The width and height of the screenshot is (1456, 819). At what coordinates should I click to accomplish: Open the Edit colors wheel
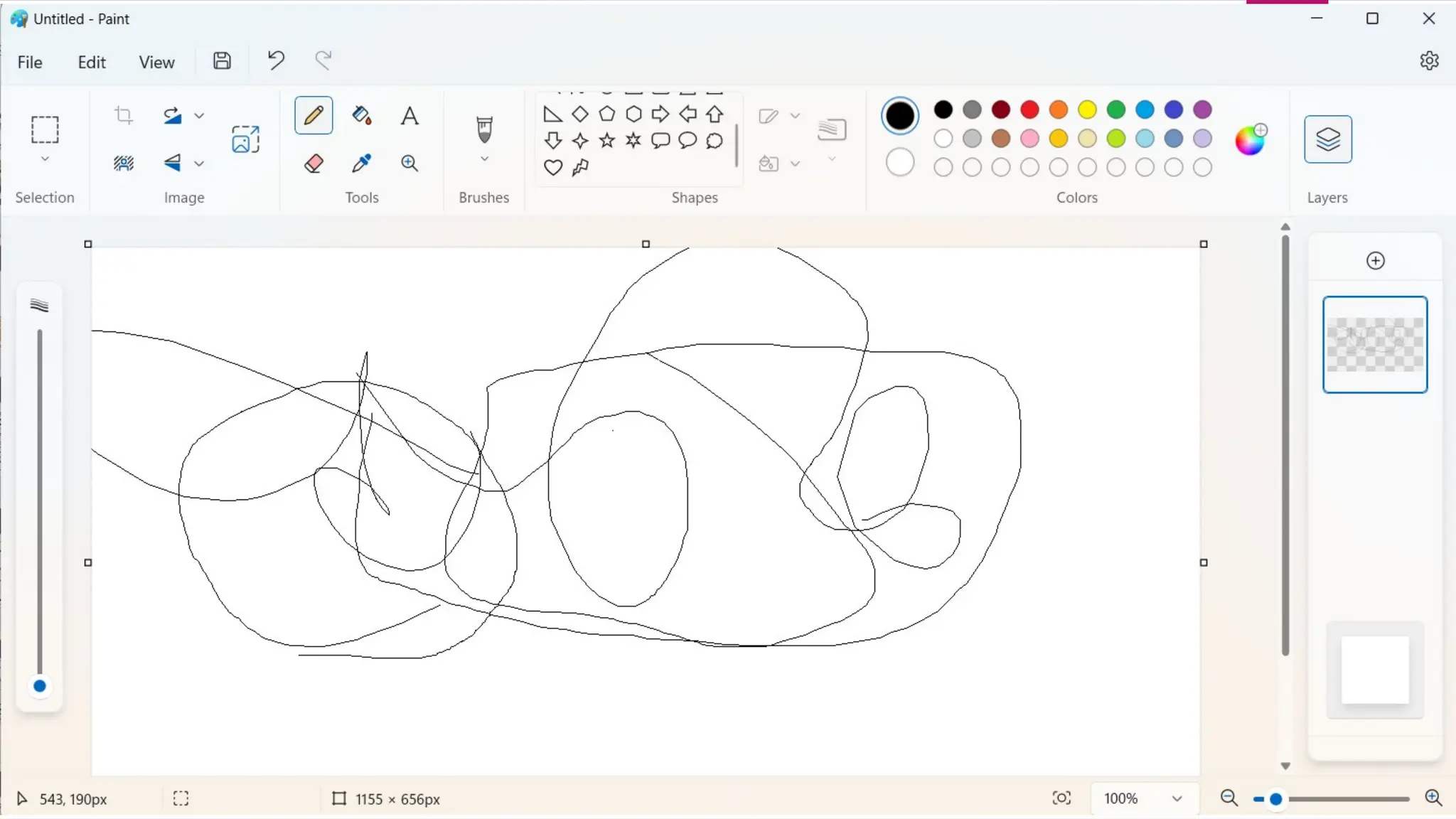pos(1251,139)
